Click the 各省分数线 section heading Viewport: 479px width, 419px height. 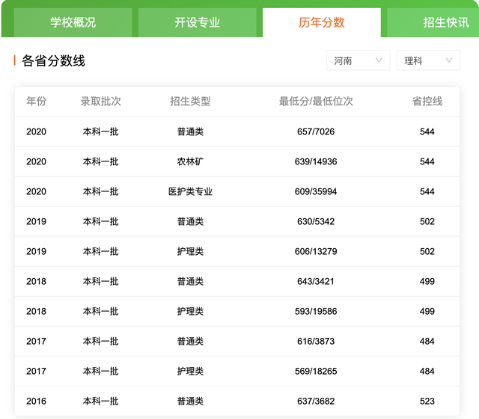pyautogui.click(x=53, y=61)
